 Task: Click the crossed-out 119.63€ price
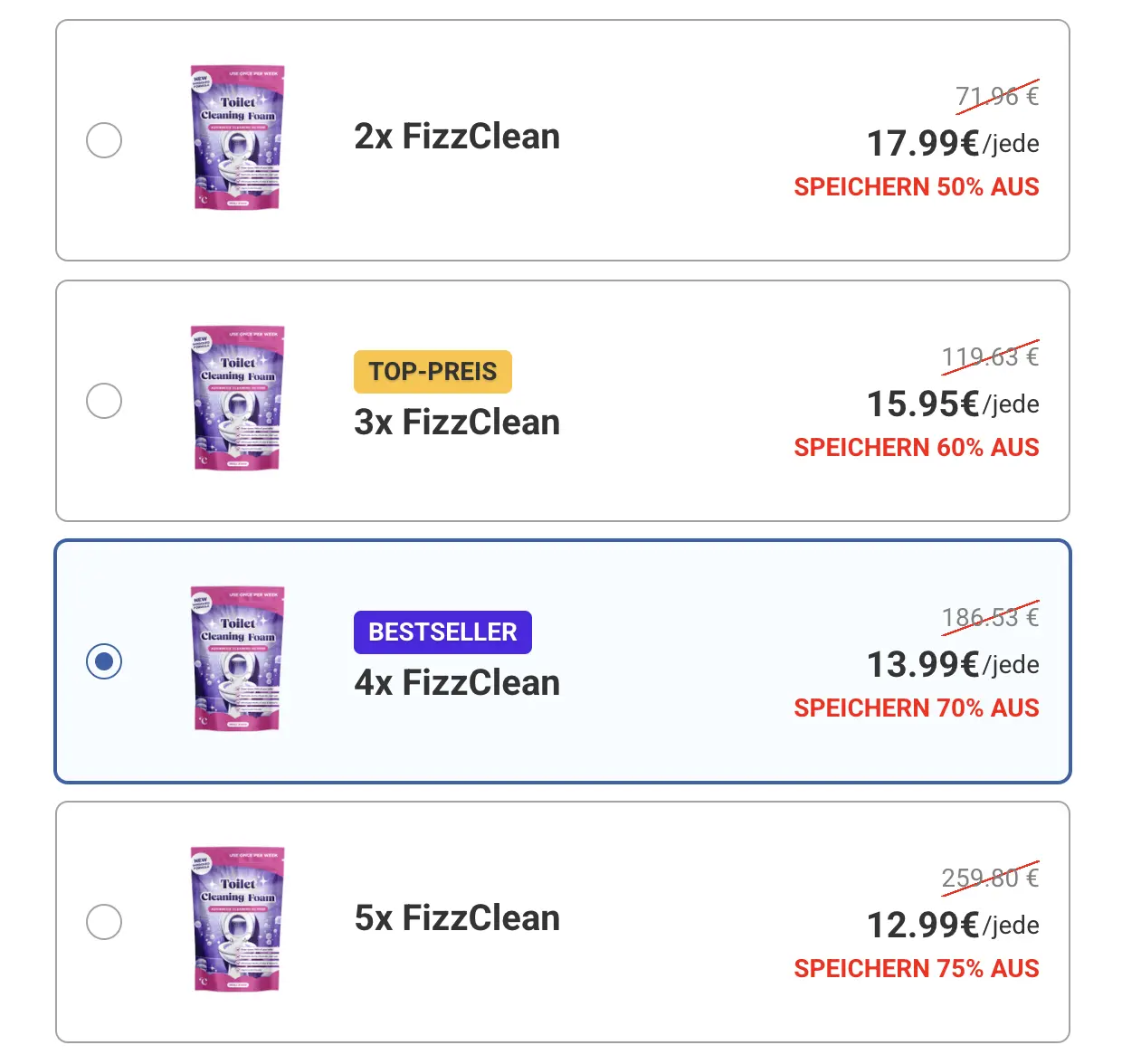(989, 356)
